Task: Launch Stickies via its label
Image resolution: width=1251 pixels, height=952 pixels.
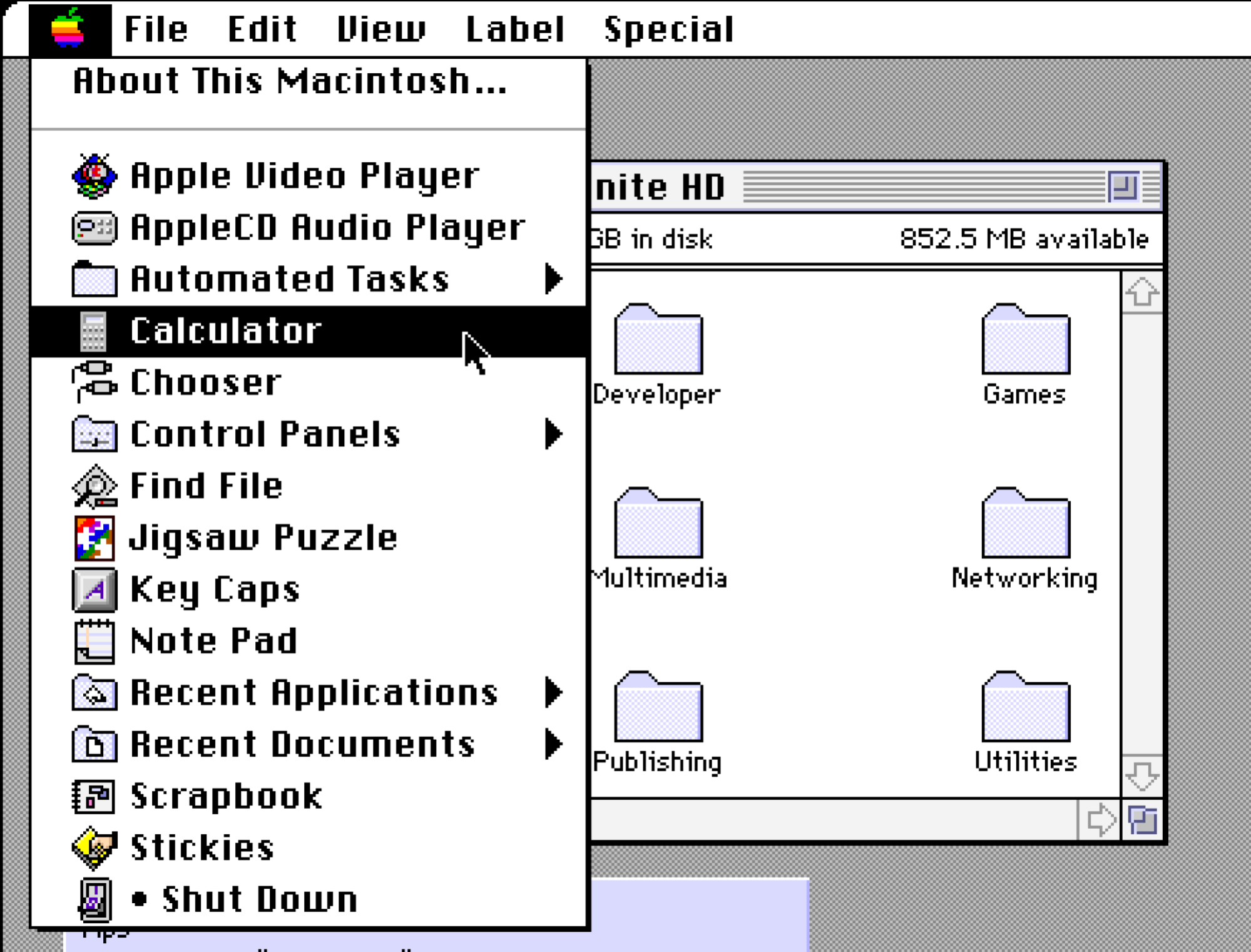Action: click(202, 848)
